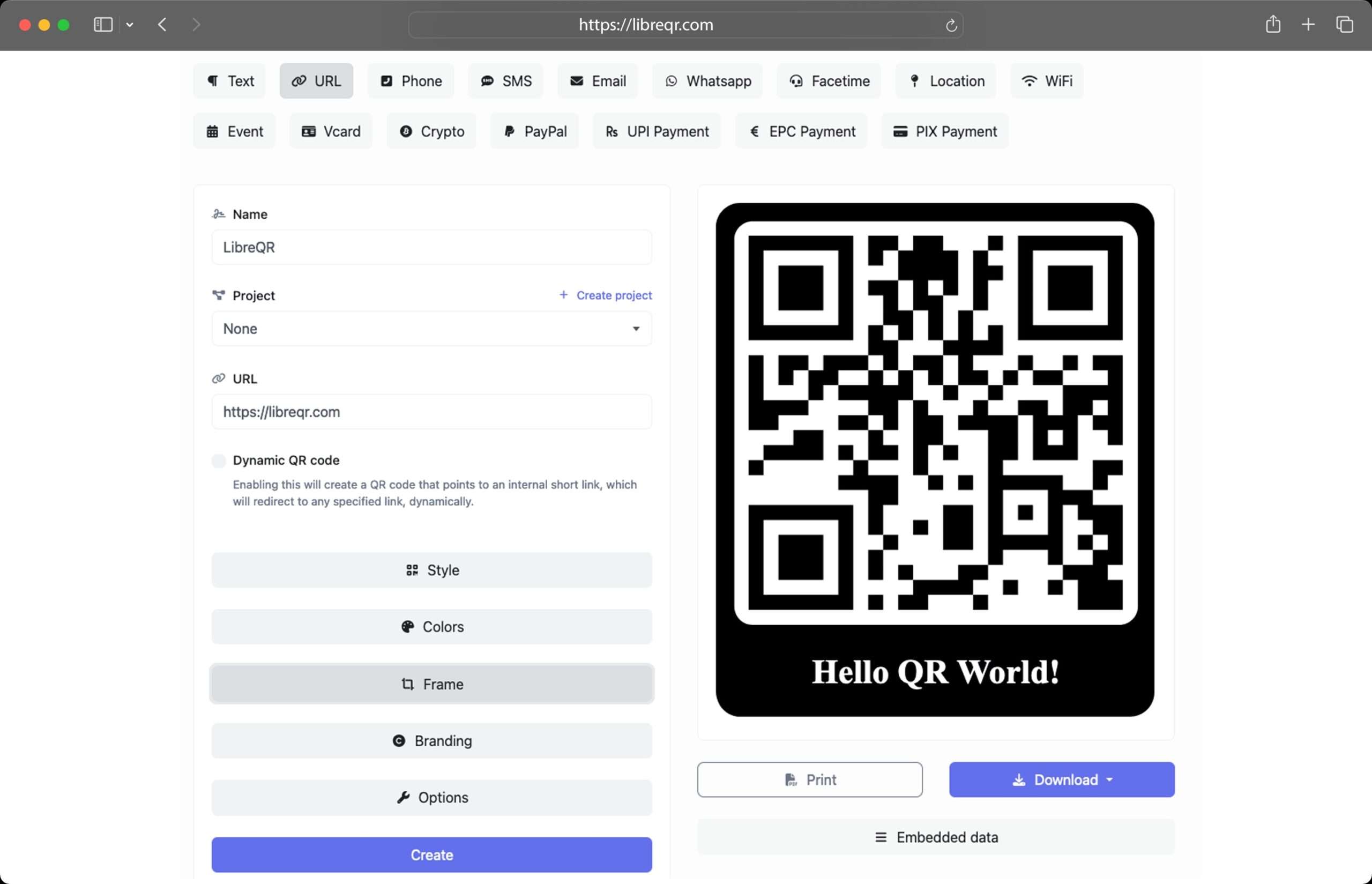Enable the Dynamic QR code toggle
This screenshot has width=1372, height=884.
(x=219, y=460)
